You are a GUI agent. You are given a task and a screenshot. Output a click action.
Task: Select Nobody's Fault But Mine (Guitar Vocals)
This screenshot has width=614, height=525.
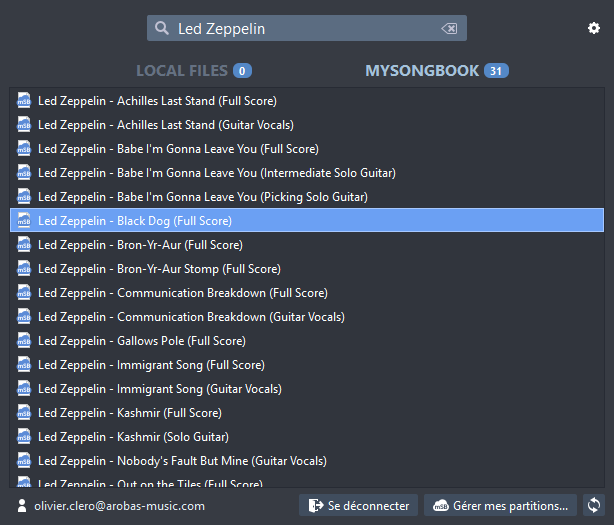pyautogui.click(x=307, y=460)
